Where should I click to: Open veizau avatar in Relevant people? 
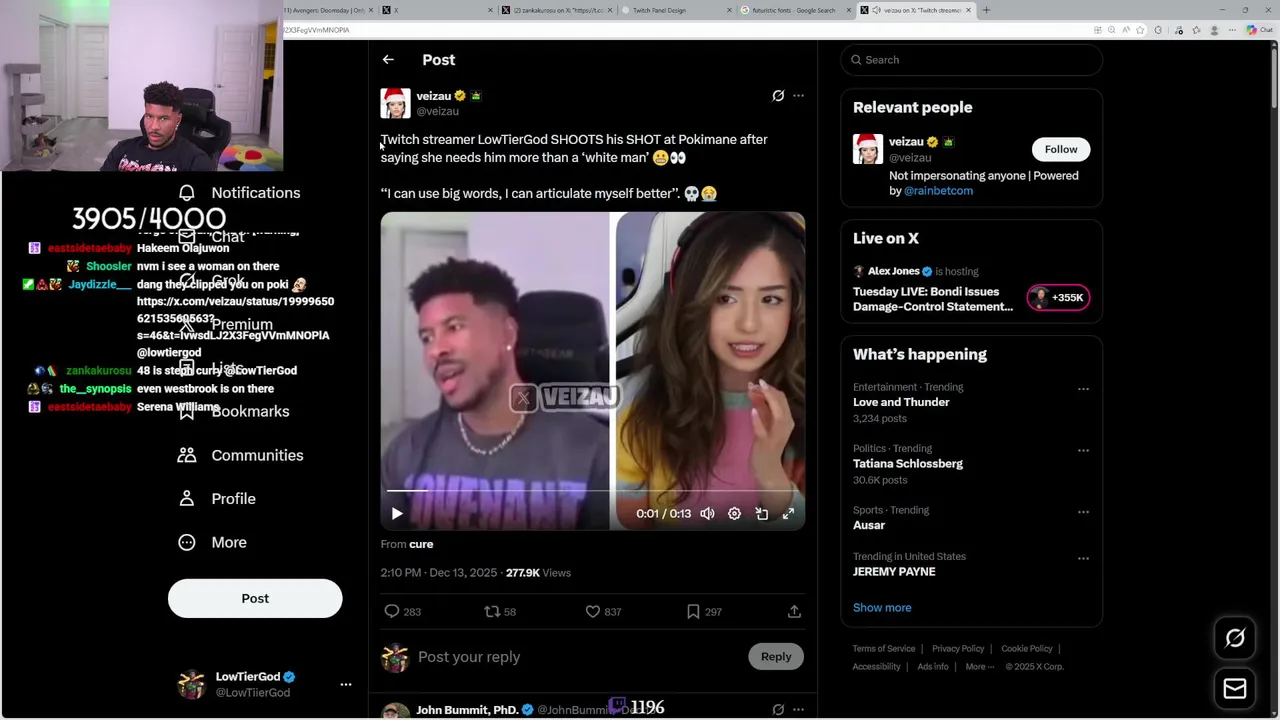(868, 149)
